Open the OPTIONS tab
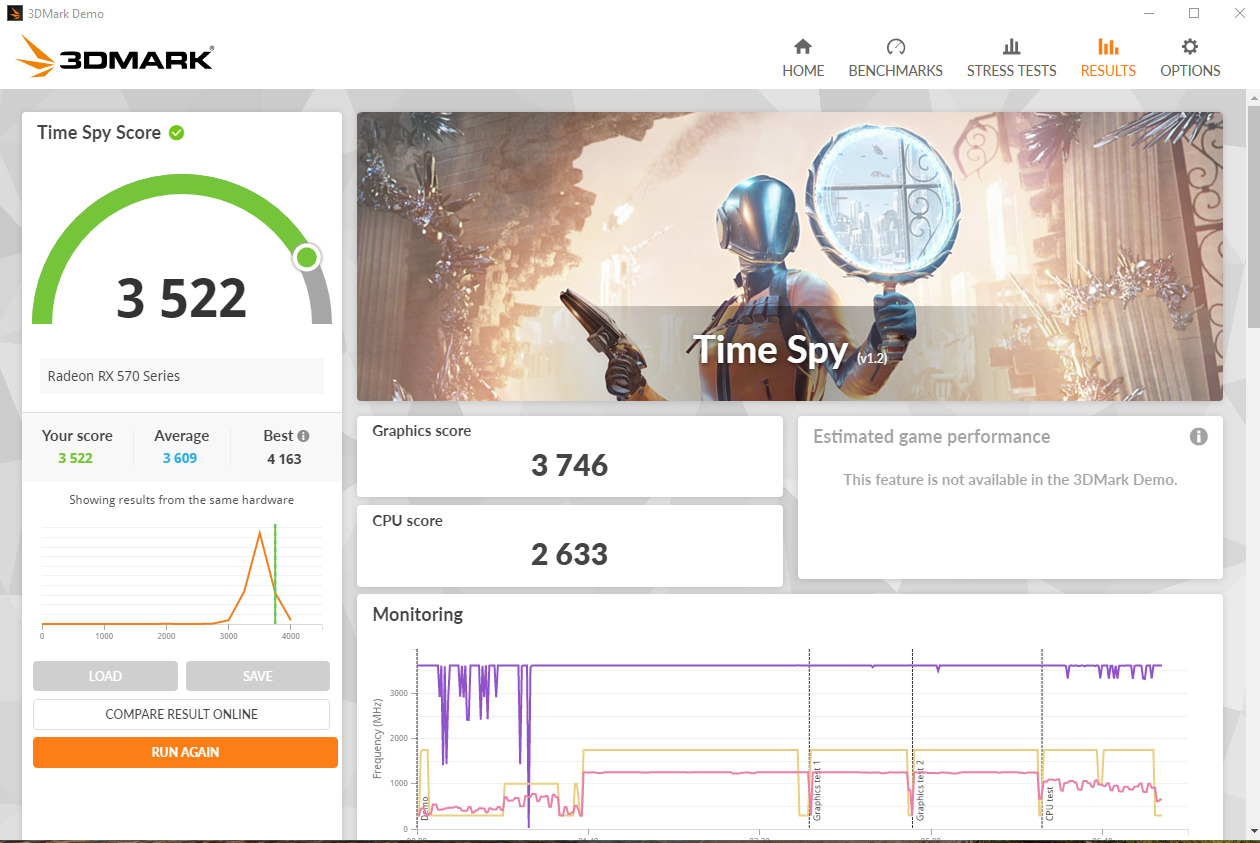 click(x=1190, y=58)
